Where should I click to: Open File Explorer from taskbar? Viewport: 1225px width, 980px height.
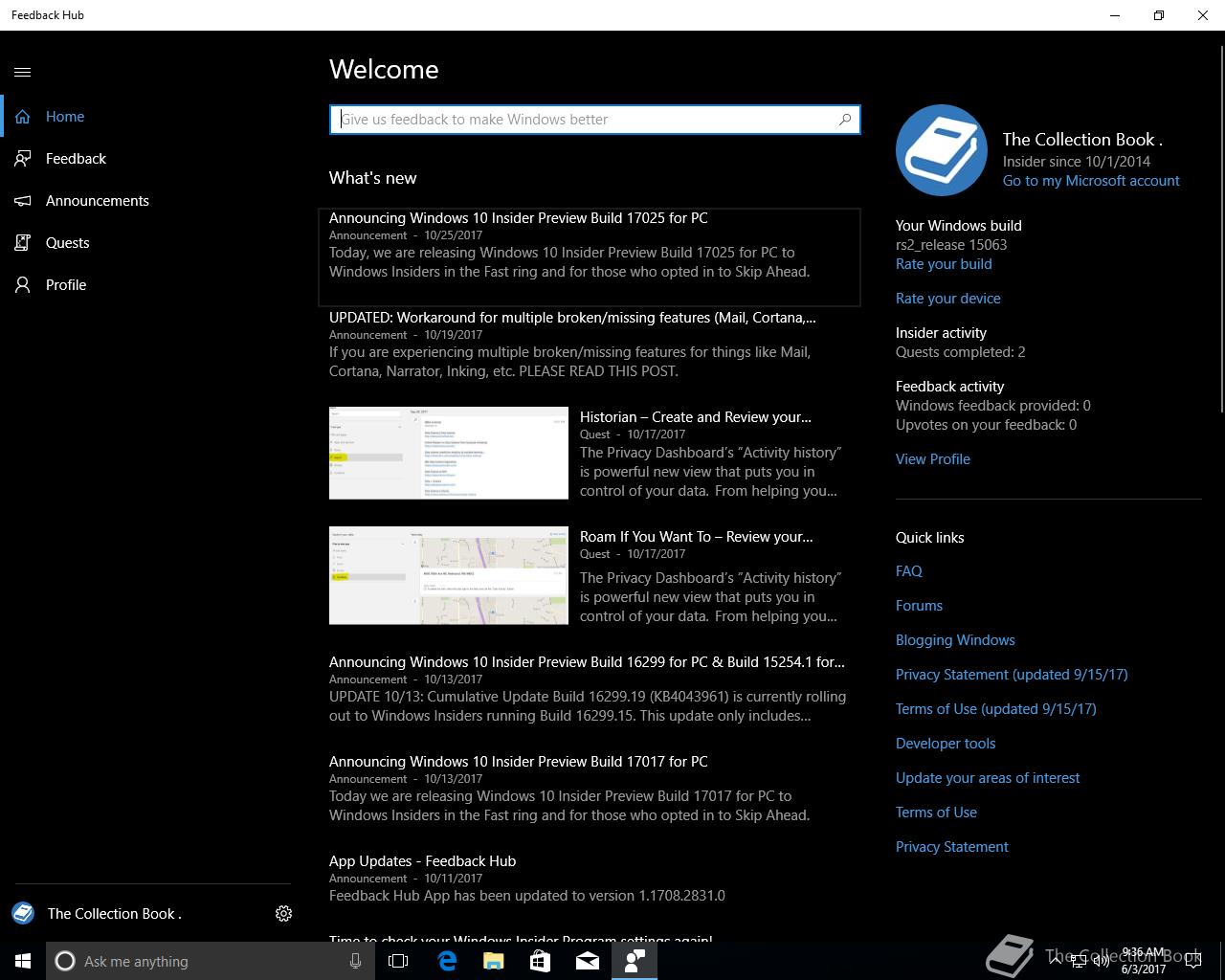point(494,961)
